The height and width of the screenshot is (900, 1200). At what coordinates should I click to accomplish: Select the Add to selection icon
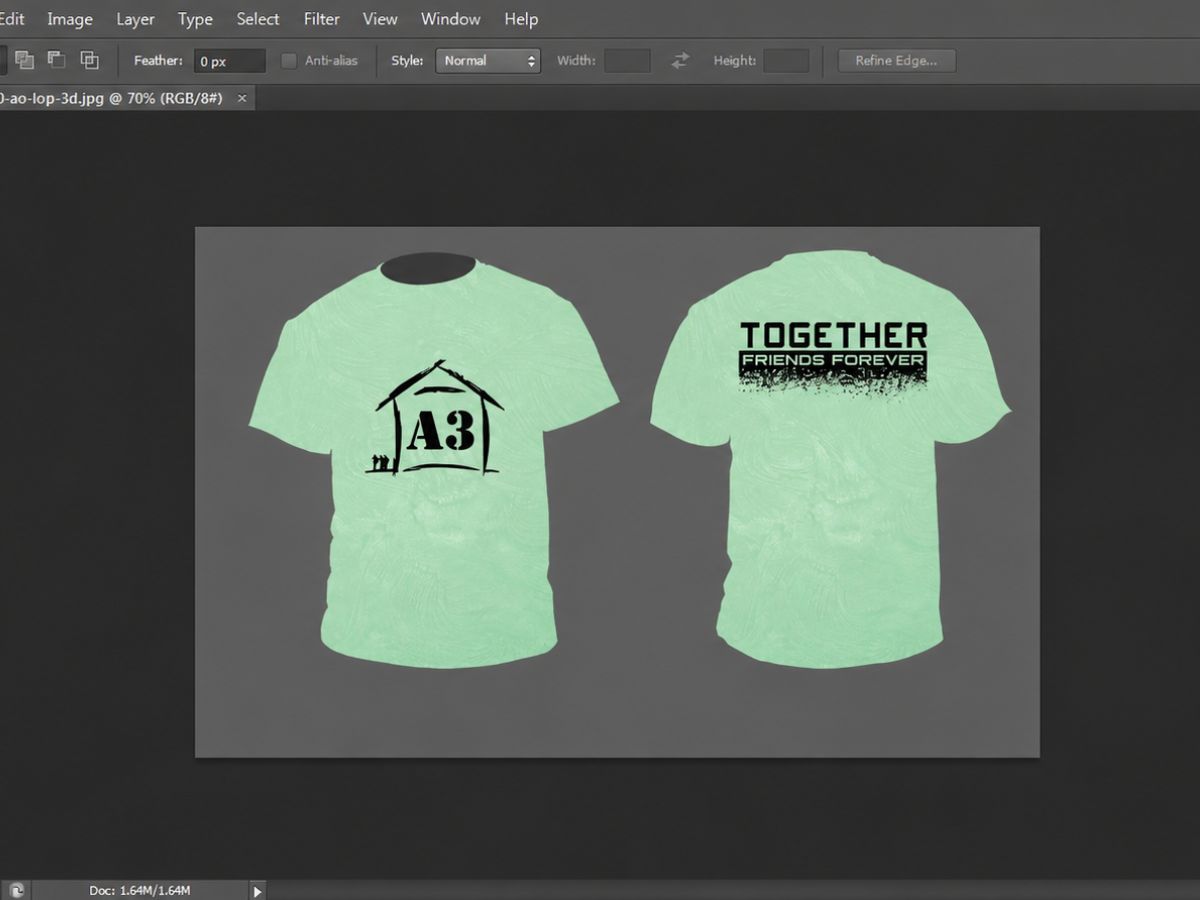click(24, 60)
